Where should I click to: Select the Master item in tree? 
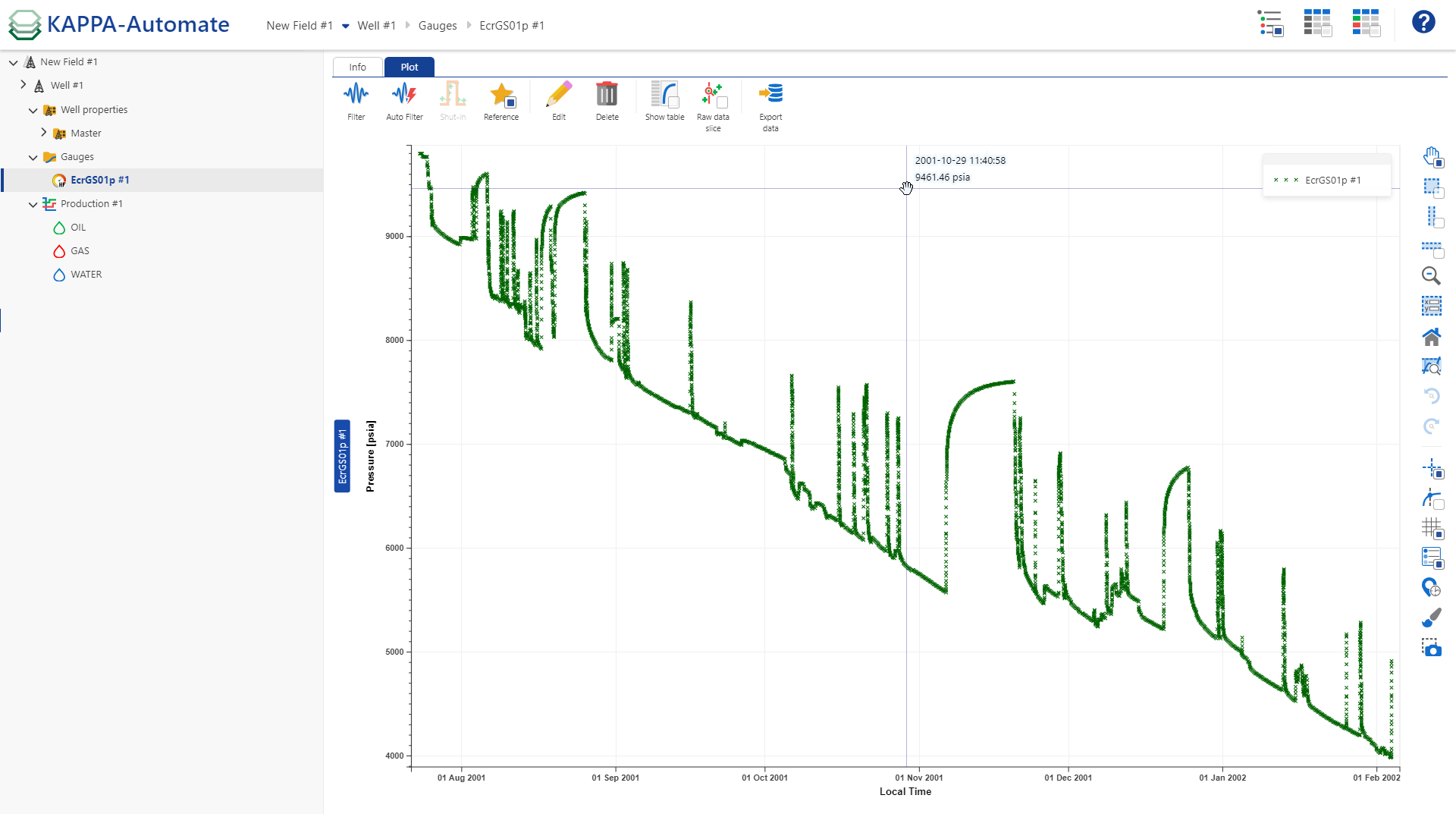point(86,134)
